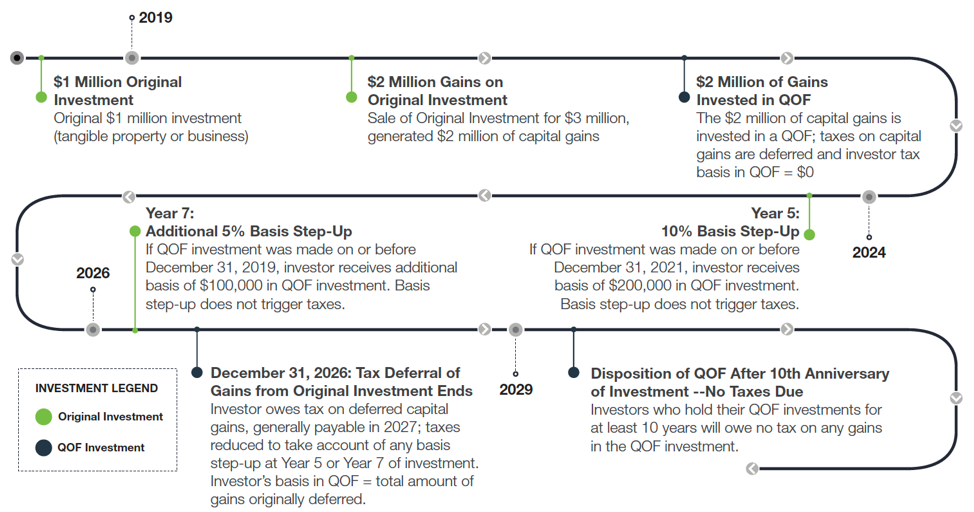Click the green dot beside $1 Million Original Investment
Viewport: 974px width, 512px height.
41,97
